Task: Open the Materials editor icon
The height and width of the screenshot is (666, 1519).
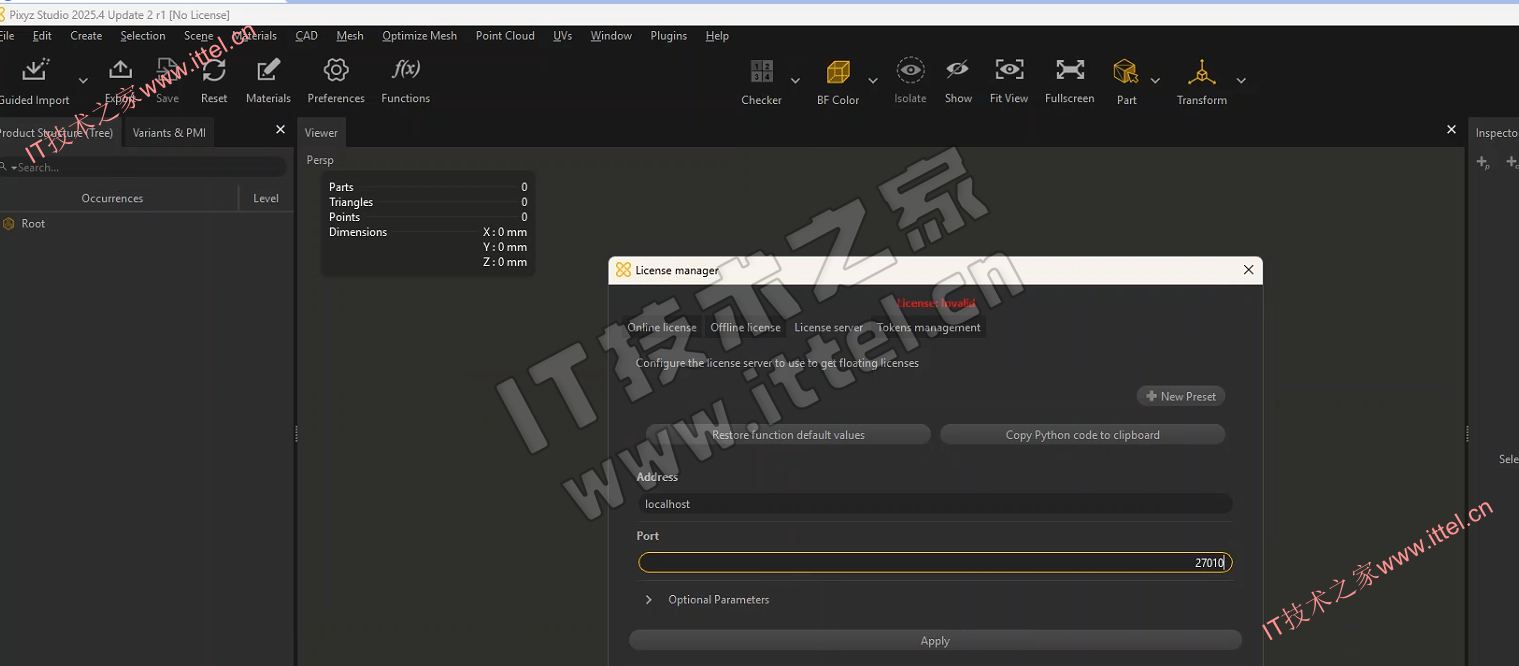Action: (268, 71)
